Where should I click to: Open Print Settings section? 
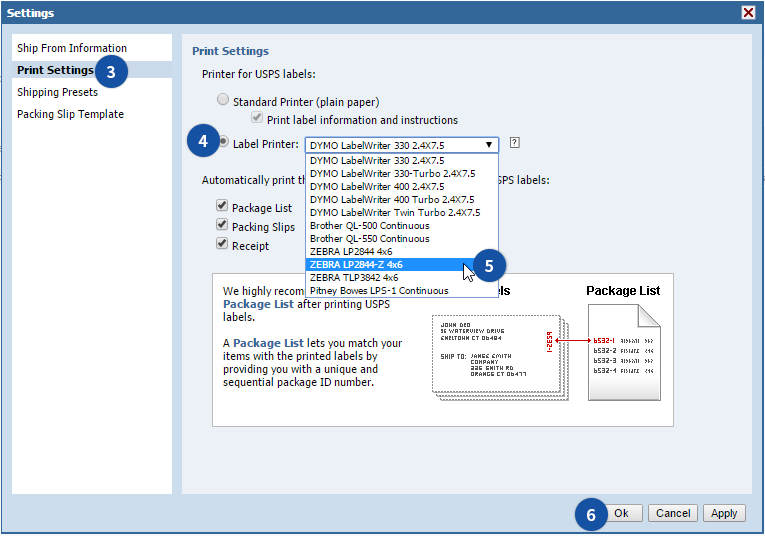coord(92,70)
